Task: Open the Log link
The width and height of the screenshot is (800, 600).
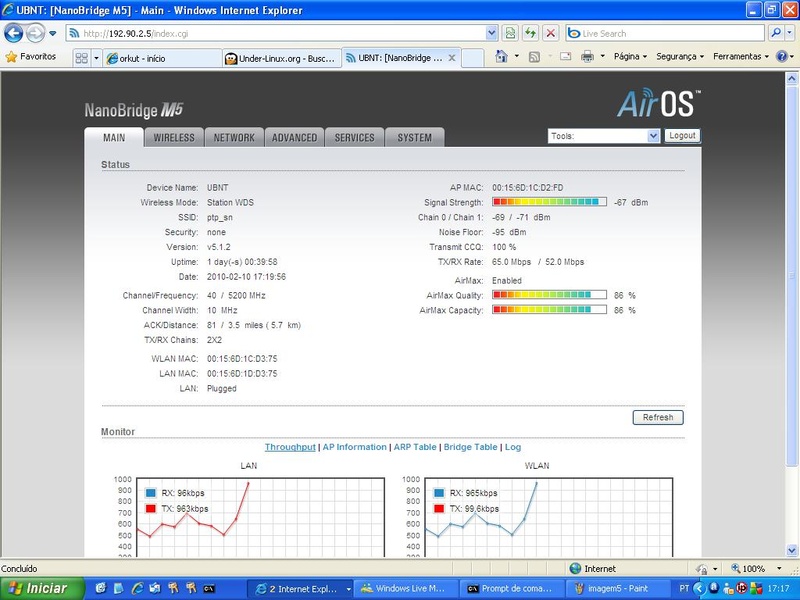Action: pyautogui.click(x=513, y=447)
